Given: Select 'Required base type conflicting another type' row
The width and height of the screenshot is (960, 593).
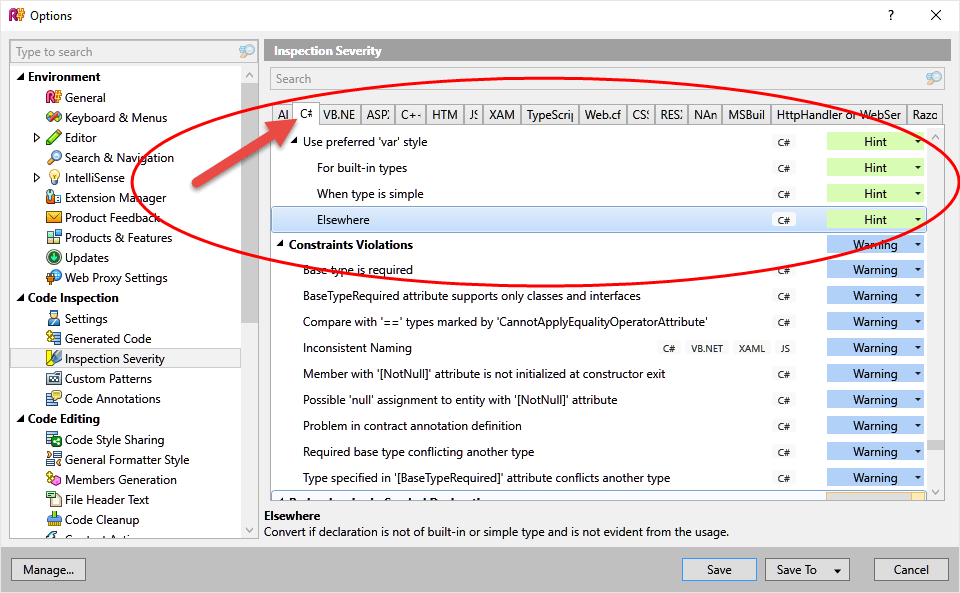Looking at the screenshot, I should [598, 452].
